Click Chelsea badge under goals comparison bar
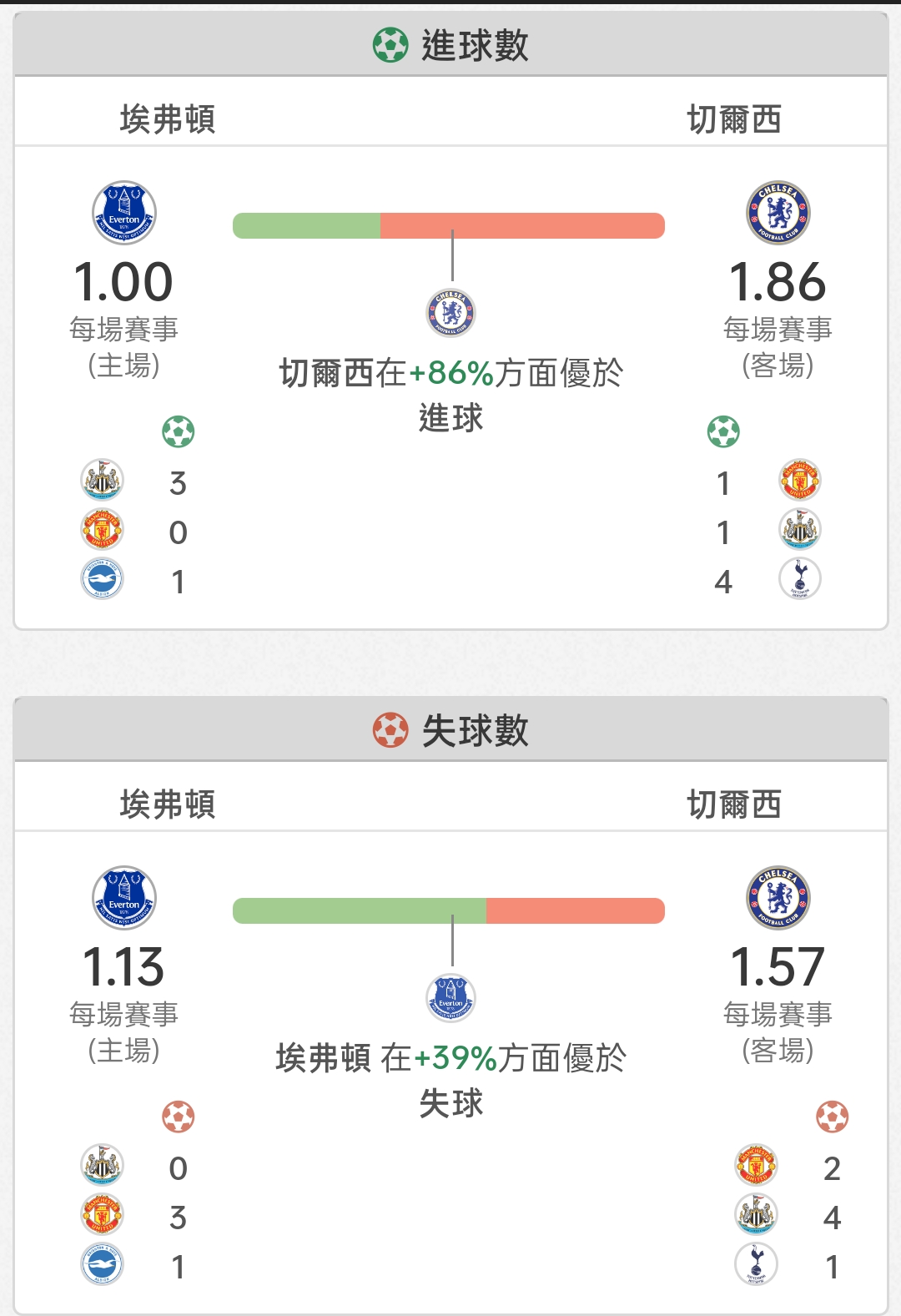This screenshot has width=901, height=1316. coord(450,313)
